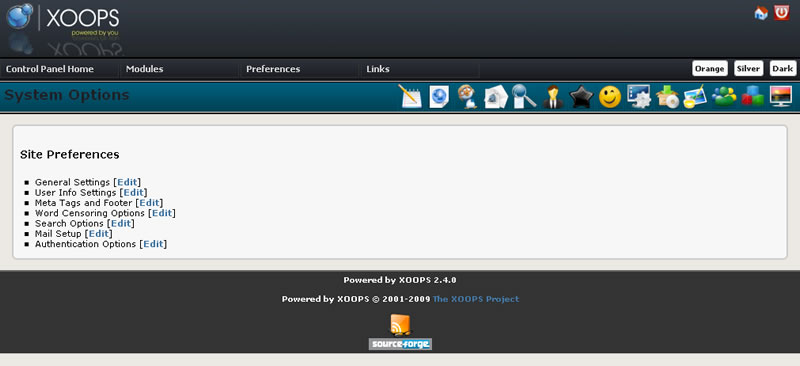800x366 pixels.
Task: Click the orange RSS feed icon
Action: click(401, 325)
